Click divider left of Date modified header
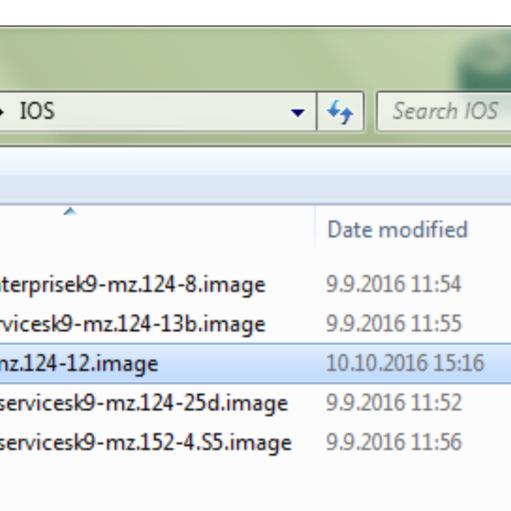Screen dimensions: 511x511 [x=315, y=228]
